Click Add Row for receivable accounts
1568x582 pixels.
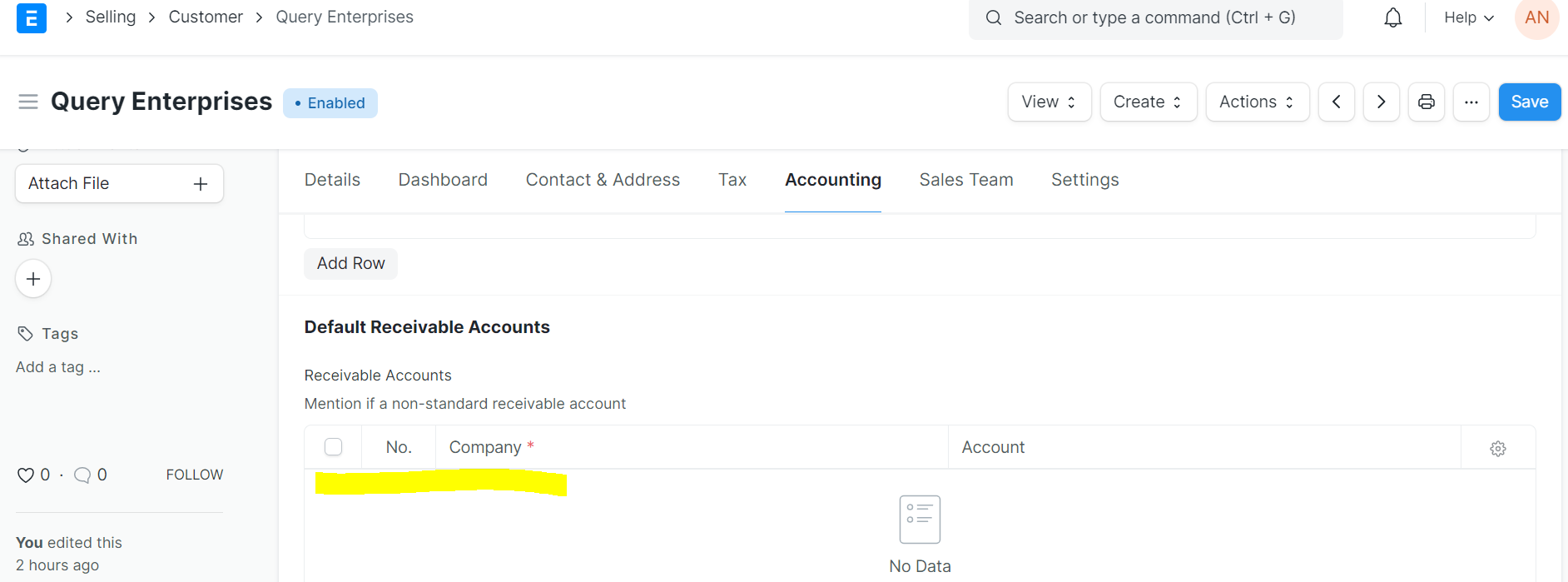coord(350,263)
